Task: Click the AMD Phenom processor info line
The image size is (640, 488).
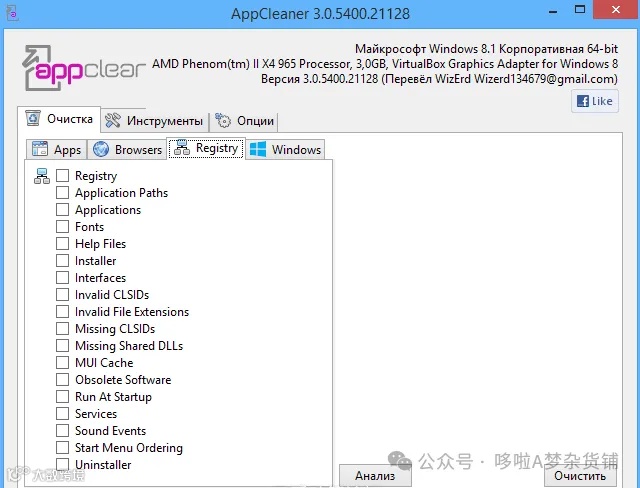Action: click(x=385, y=64)
